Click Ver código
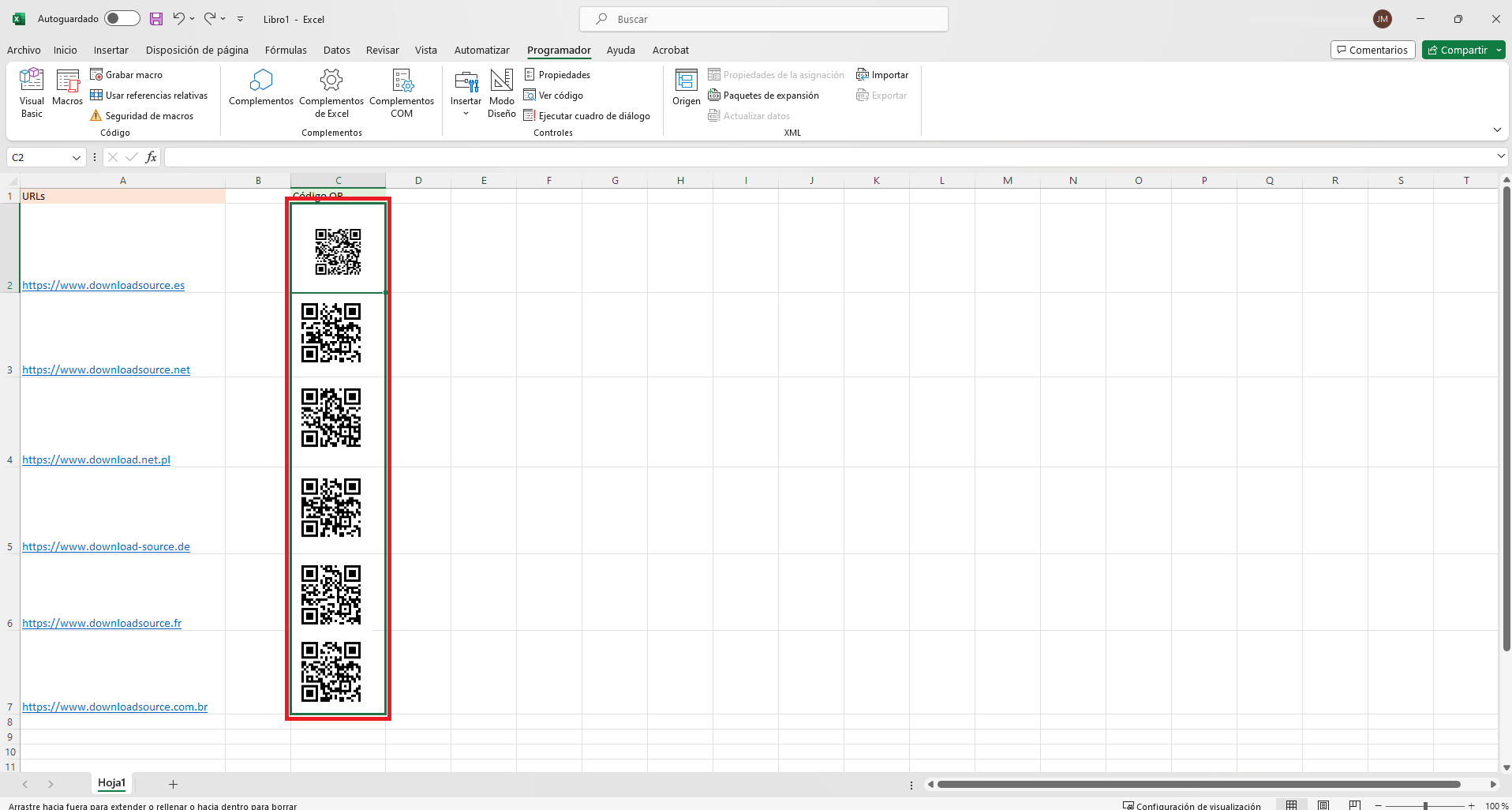The height and width of the screenshot is (810, 1512). (553, 95)
